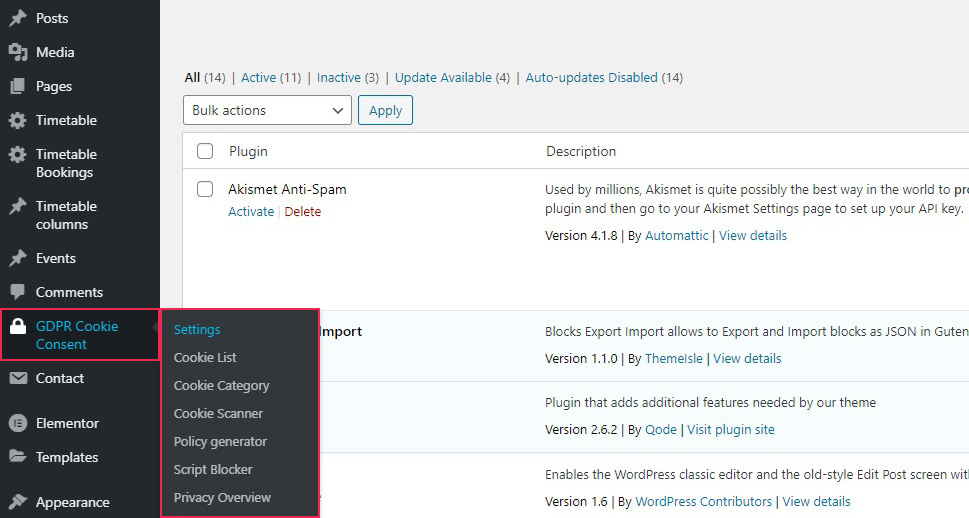Open the Bulk actions dropdown
The image size is (969, 518).
267,110
